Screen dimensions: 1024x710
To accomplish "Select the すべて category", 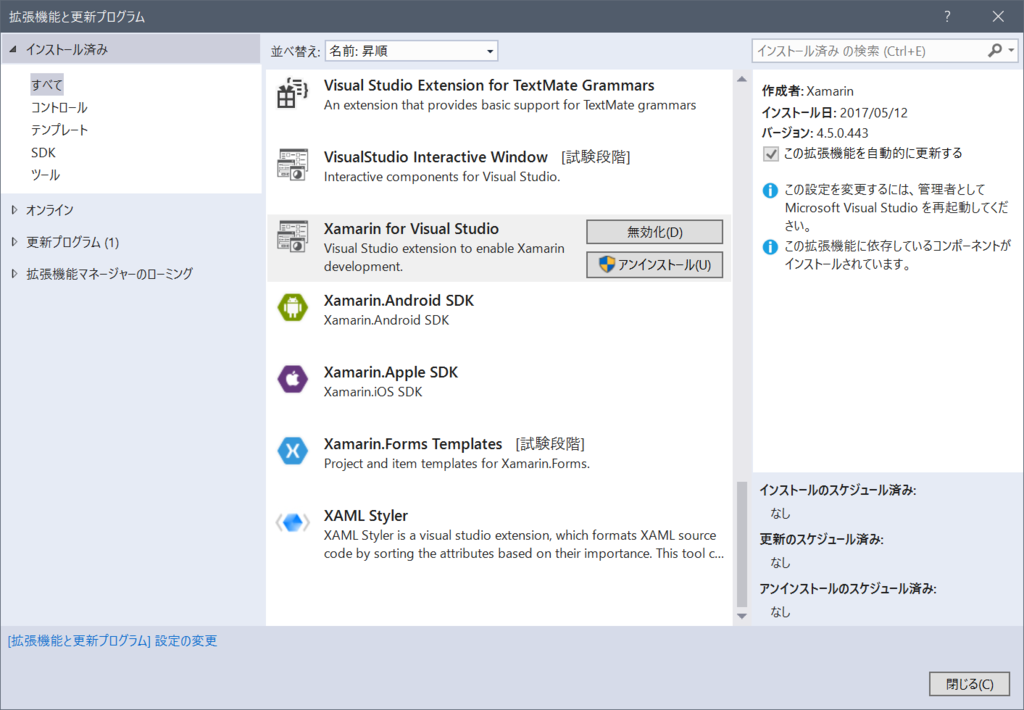I will tap(46, 85).
